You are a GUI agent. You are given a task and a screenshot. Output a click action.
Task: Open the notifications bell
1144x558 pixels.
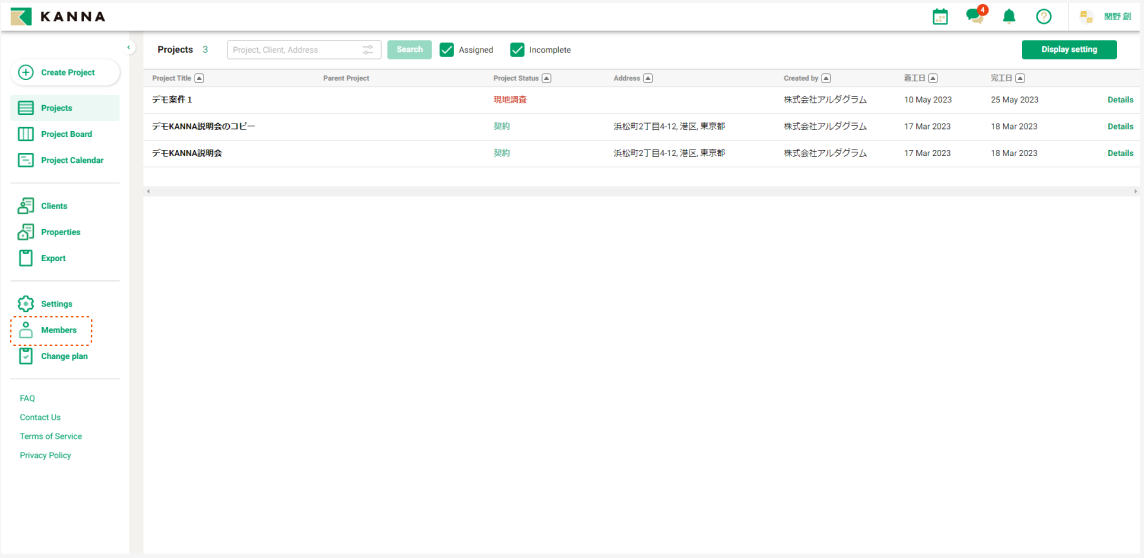pyautogui.click(x=1009, y=16)
